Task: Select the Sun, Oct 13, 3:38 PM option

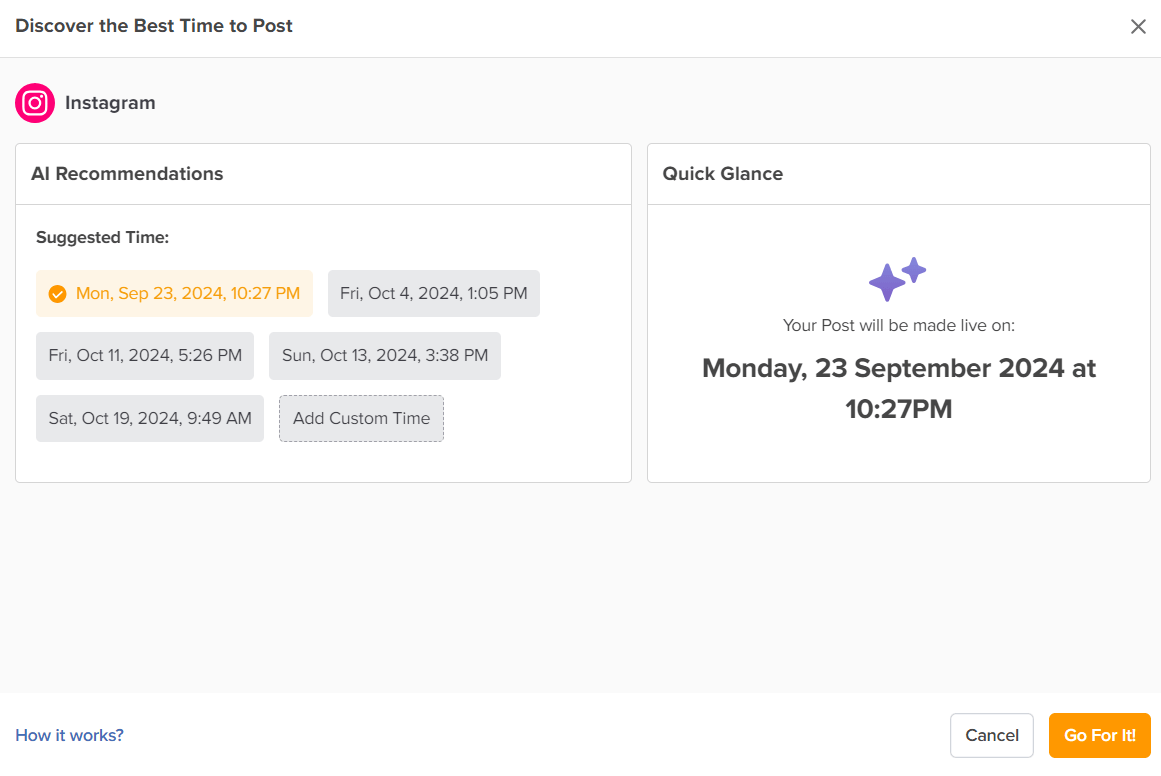Action: (x=385, y=355)
